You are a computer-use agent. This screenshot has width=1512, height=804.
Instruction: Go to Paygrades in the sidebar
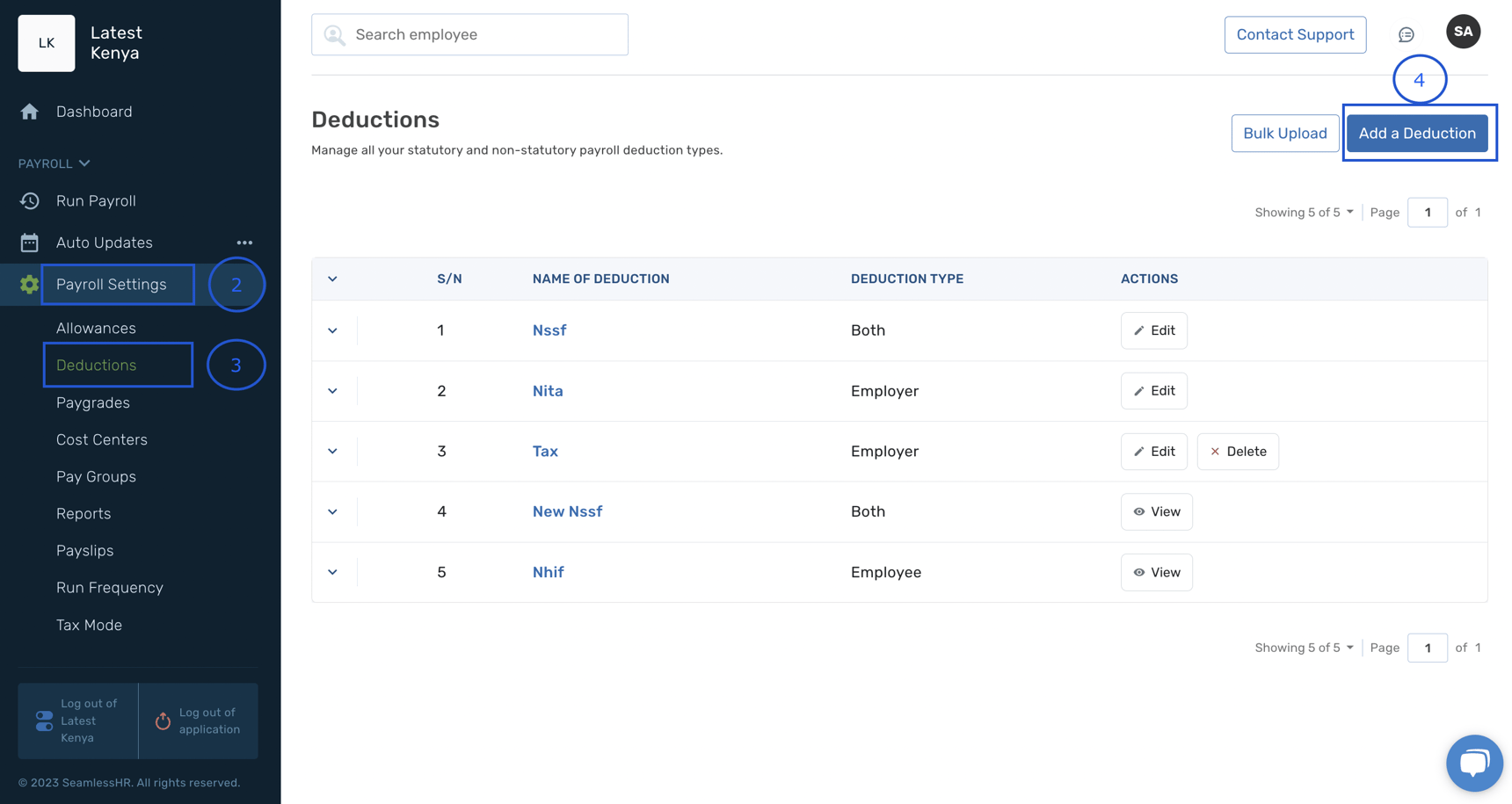(x=93, y=402)
